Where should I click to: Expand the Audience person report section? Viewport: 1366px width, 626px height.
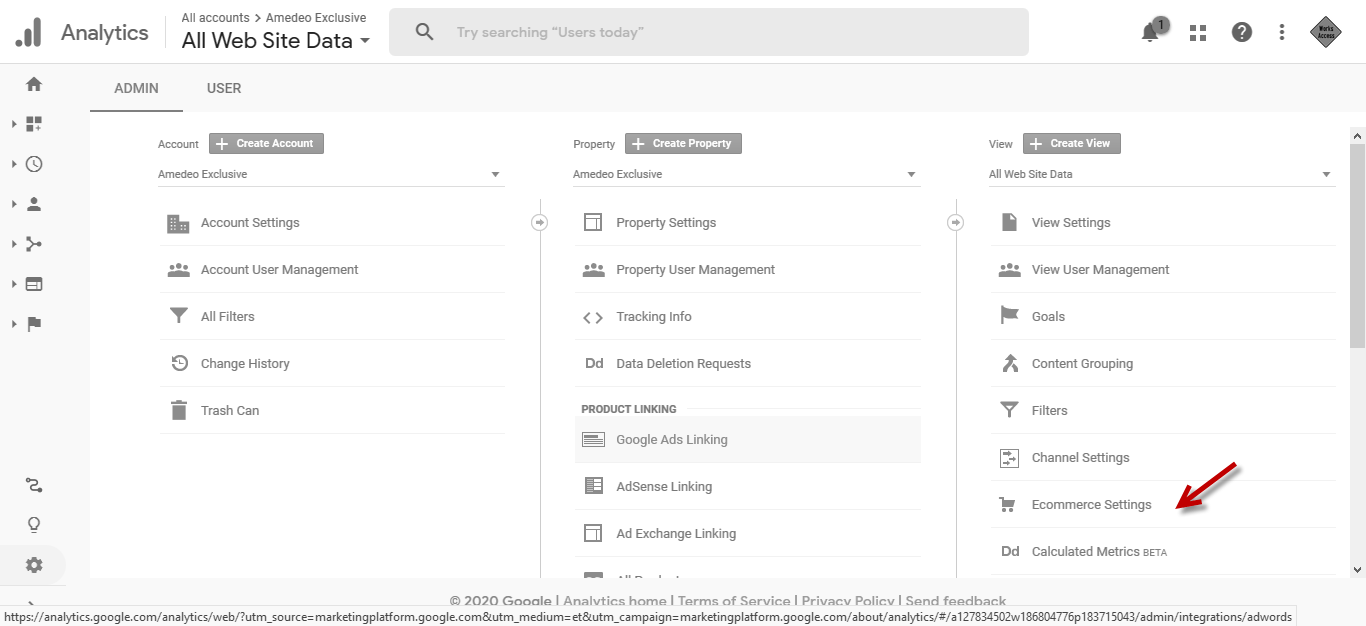coord(34,204)
